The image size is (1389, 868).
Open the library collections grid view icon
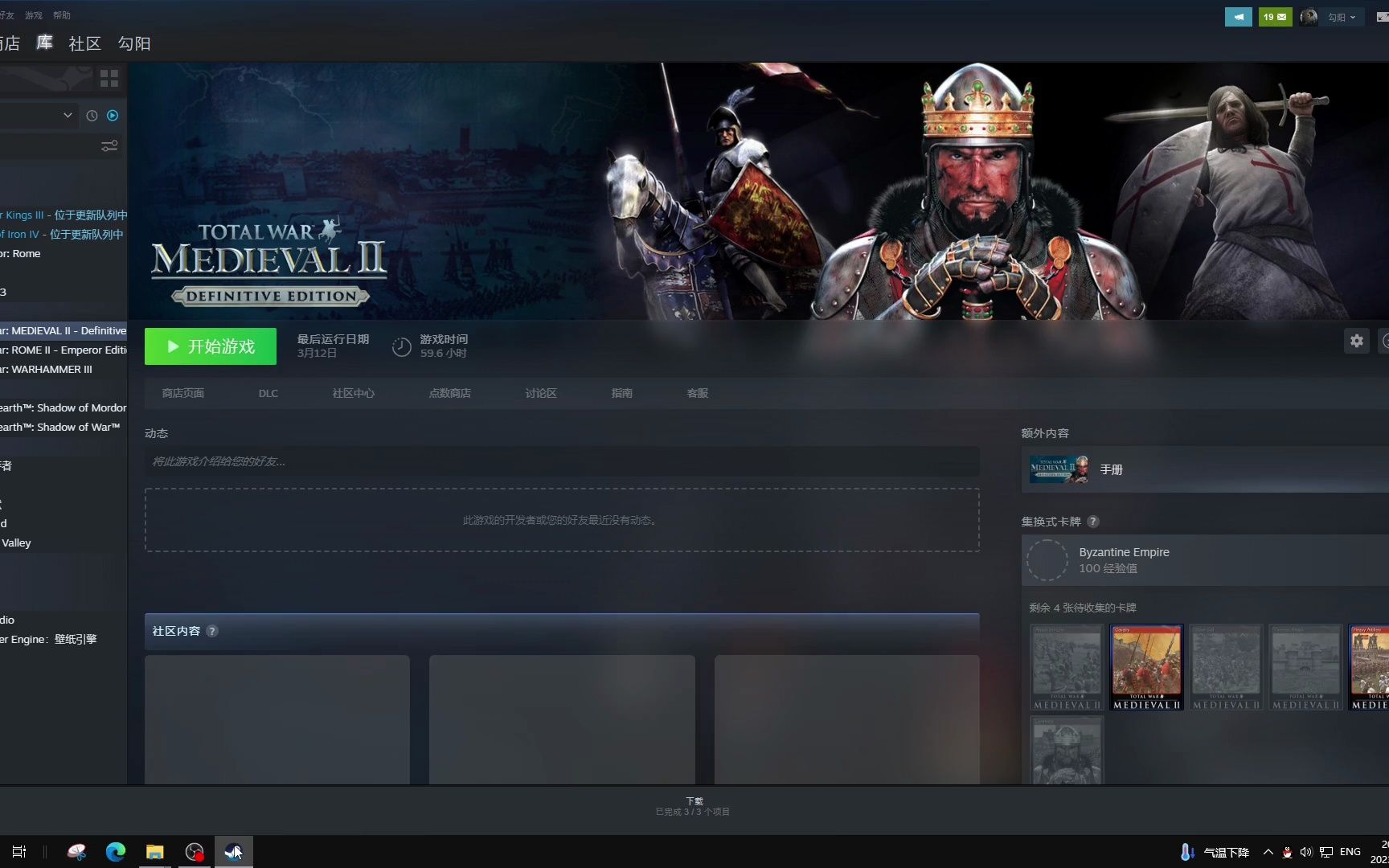[x=109, y=78]
